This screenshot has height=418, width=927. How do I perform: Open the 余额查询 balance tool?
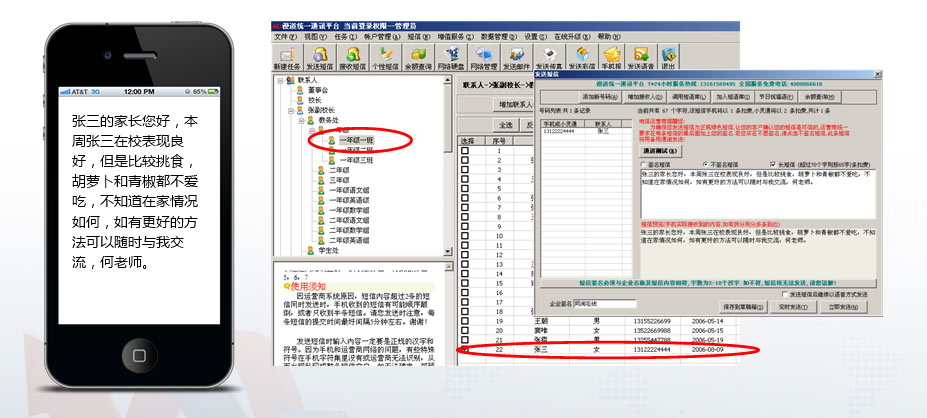point(420,57)
